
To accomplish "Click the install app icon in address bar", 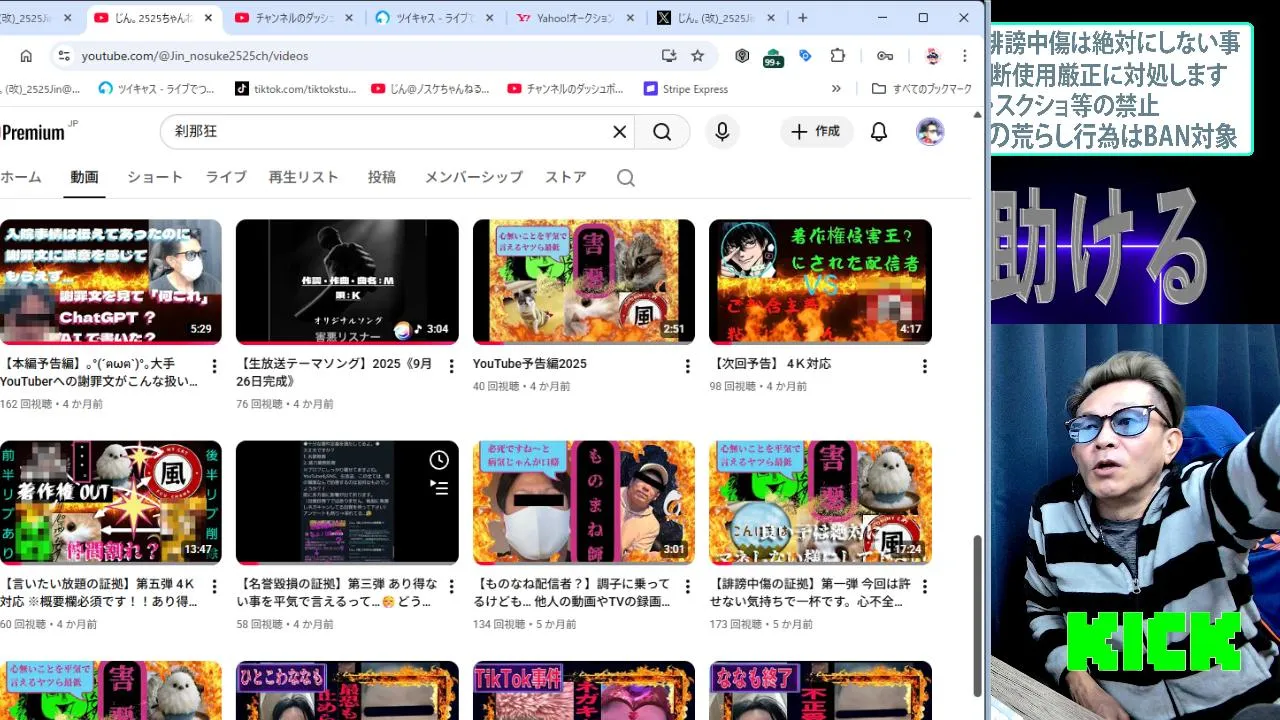I will [x=669, y=56].
